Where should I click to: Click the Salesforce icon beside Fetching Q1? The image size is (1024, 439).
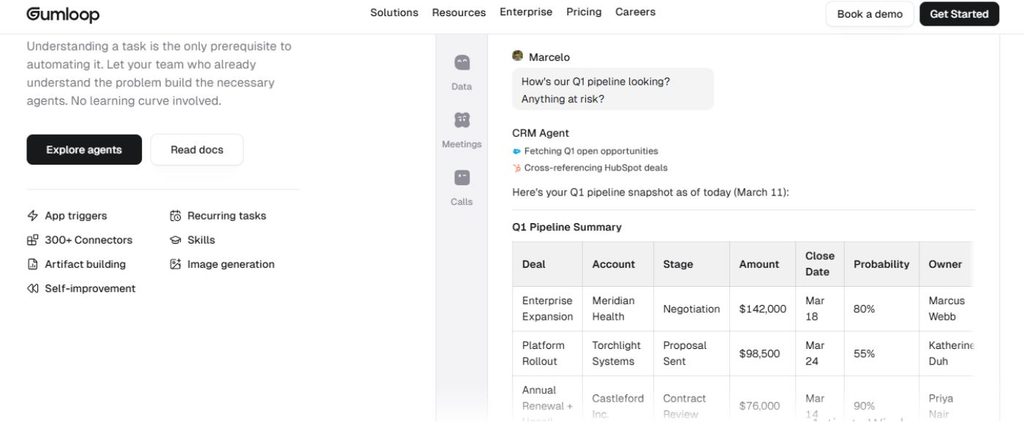[517, 151]
